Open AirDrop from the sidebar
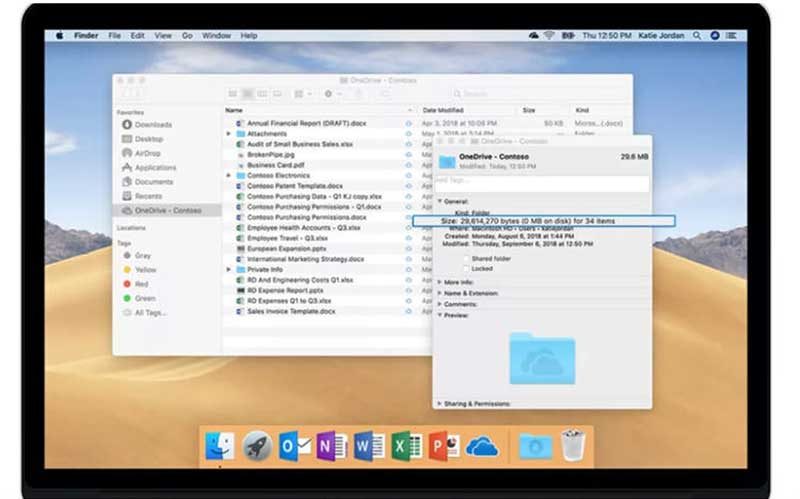 [x=141, y=153]
